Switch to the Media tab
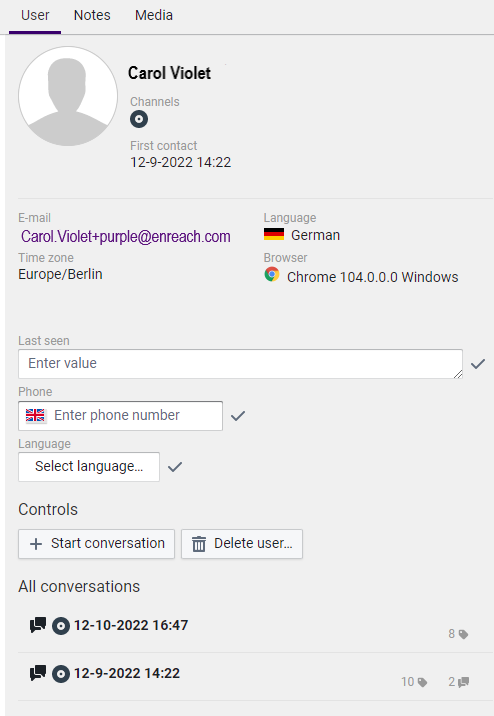The height and width of the screenshot is (716, 494). (x=154, y=16)
